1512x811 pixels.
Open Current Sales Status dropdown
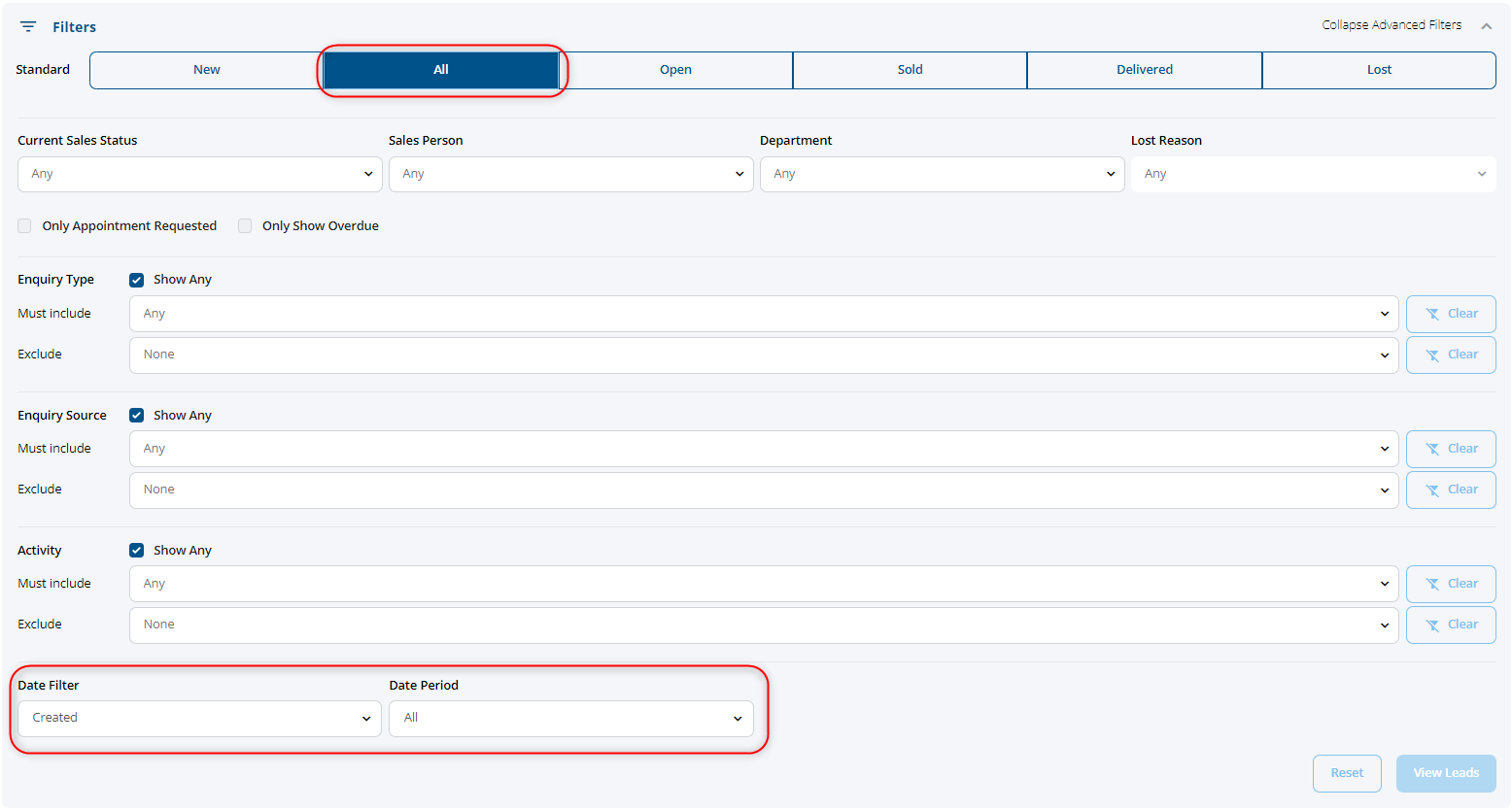click(x=200, y=174)
